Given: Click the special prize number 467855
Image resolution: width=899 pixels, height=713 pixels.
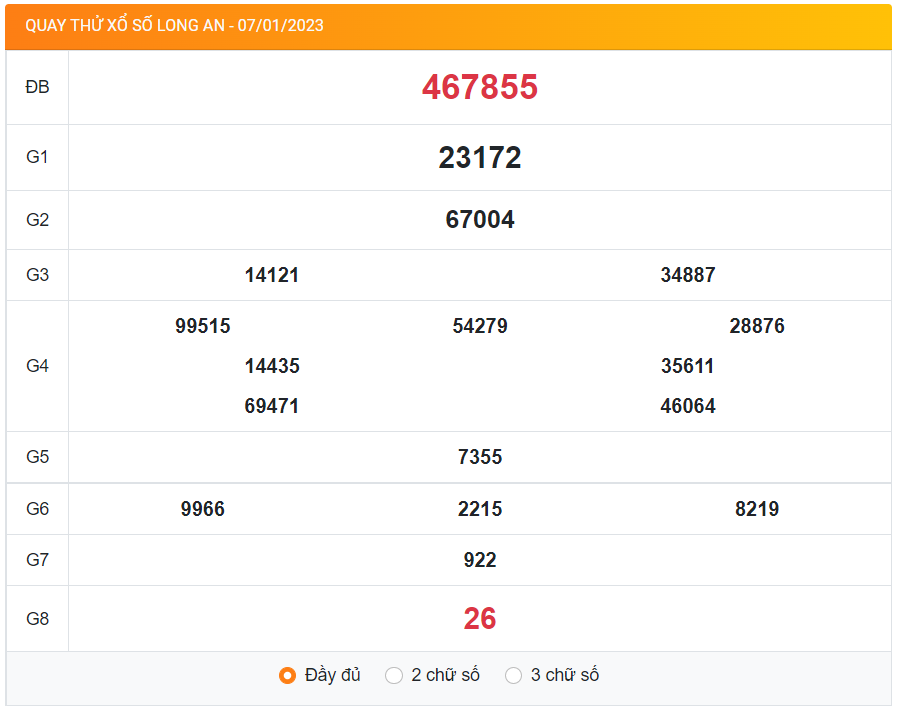Looking at the screenshot, I should pyautogui.click(x=480, y=88).
